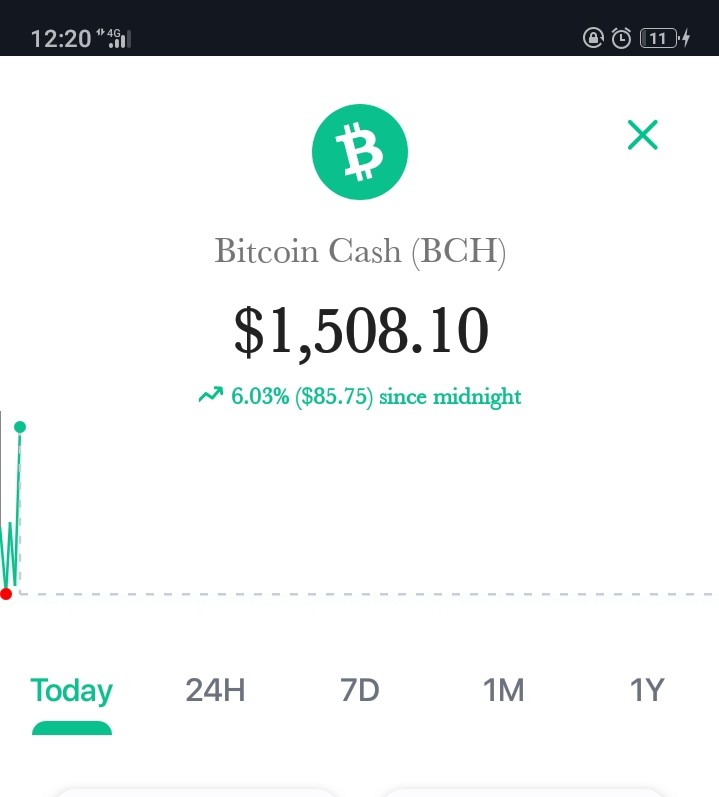The height and width of the screenshot is (797, 719).
Task: Tap the charging bolt icon
Action: [x=685, y=38]
